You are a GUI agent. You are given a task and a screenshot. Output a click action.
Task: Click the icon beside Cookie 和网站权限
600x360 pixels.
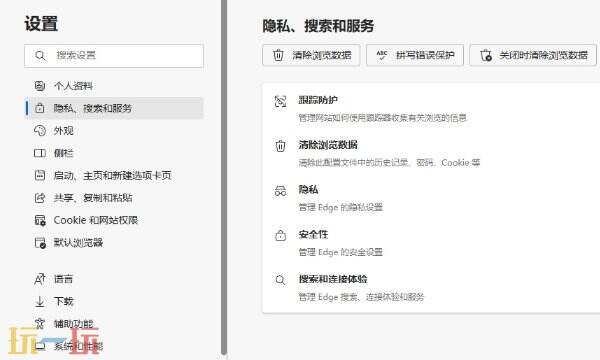[40, 220]
